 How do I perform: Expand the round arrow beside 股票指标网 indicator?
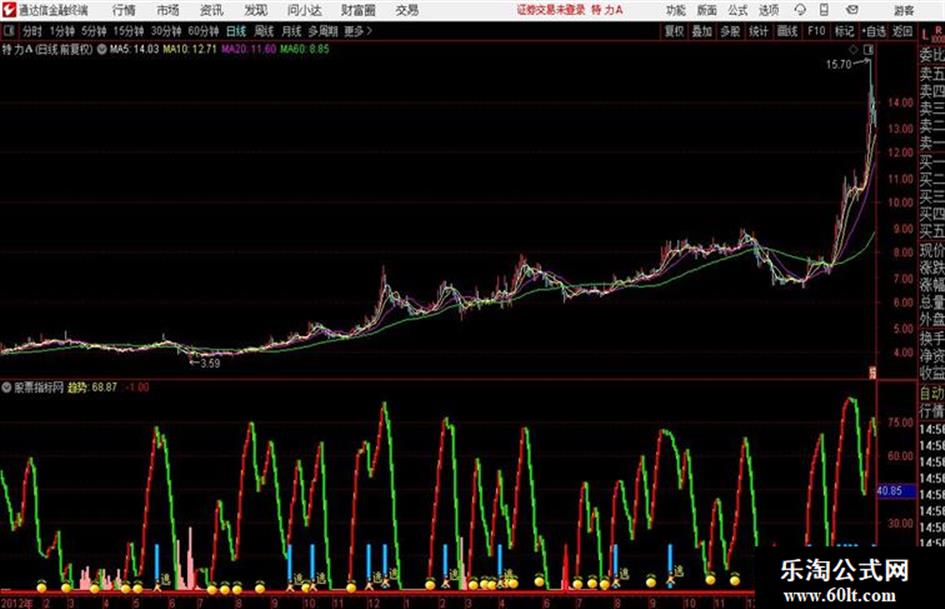coord(7,387)
